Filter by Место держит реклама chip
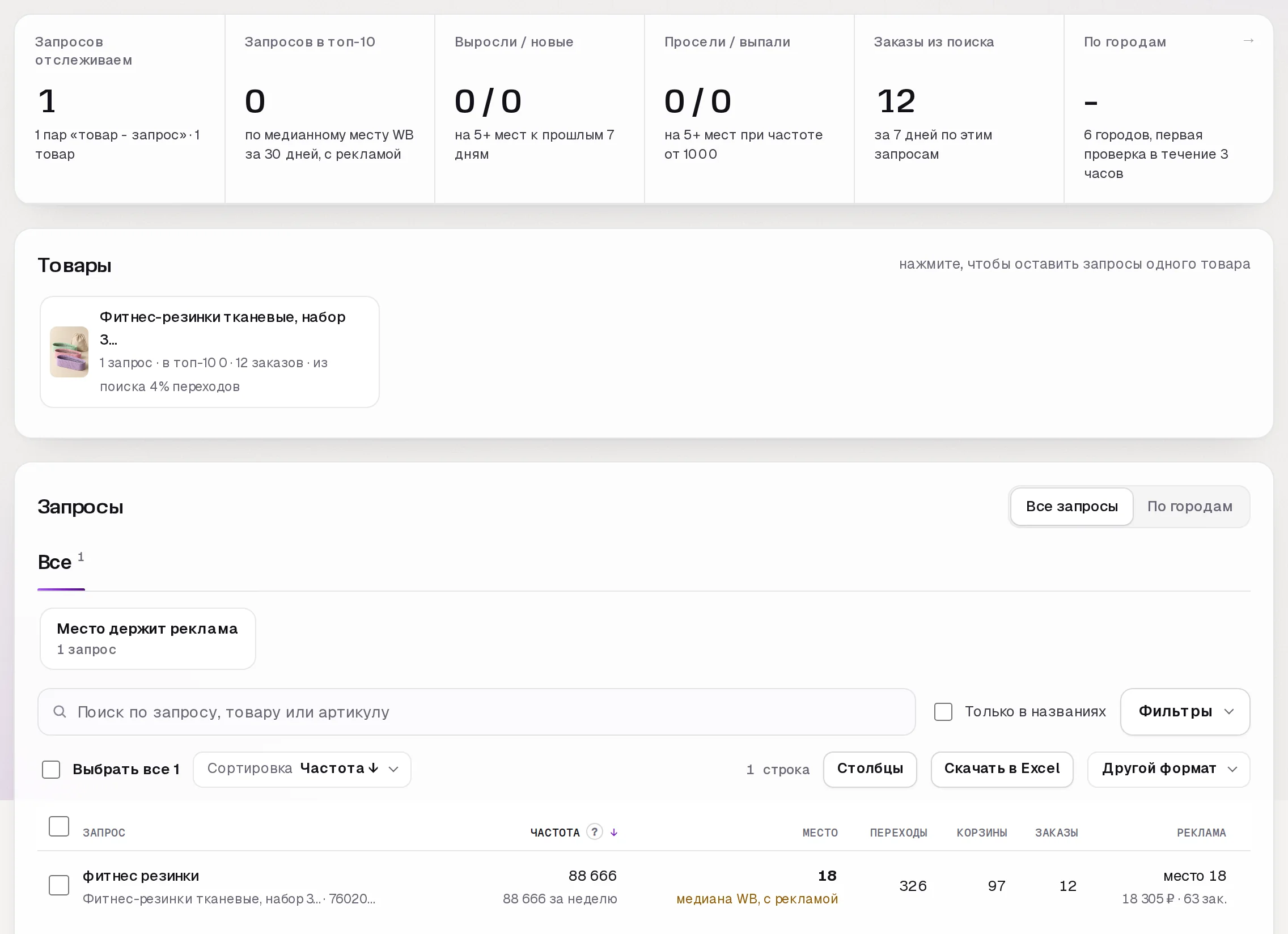The width and height of the screenshot is (1288, 934). click(147, 639)
